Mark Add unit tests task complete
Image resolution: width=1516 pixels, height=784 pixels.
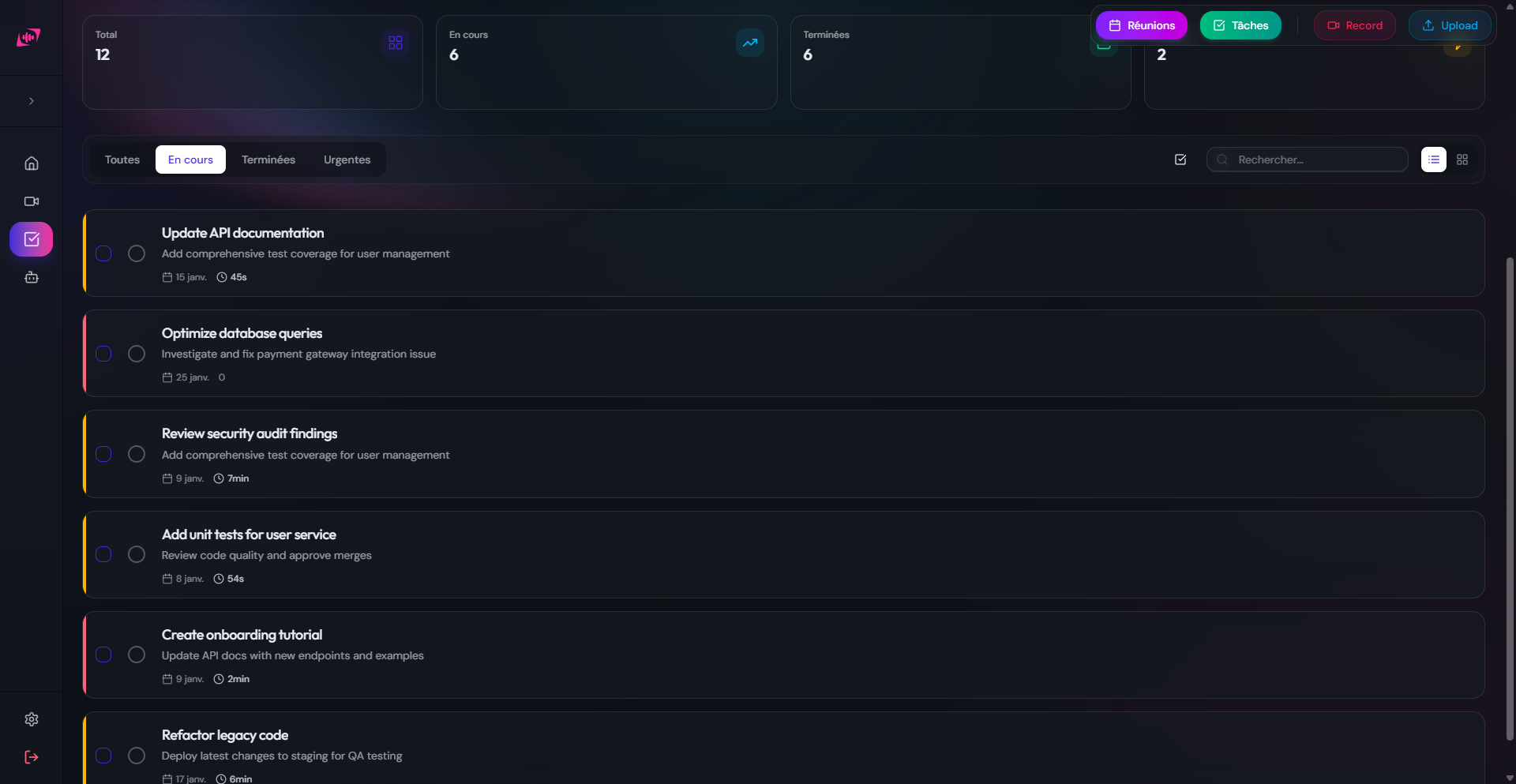tap(137, 554)
